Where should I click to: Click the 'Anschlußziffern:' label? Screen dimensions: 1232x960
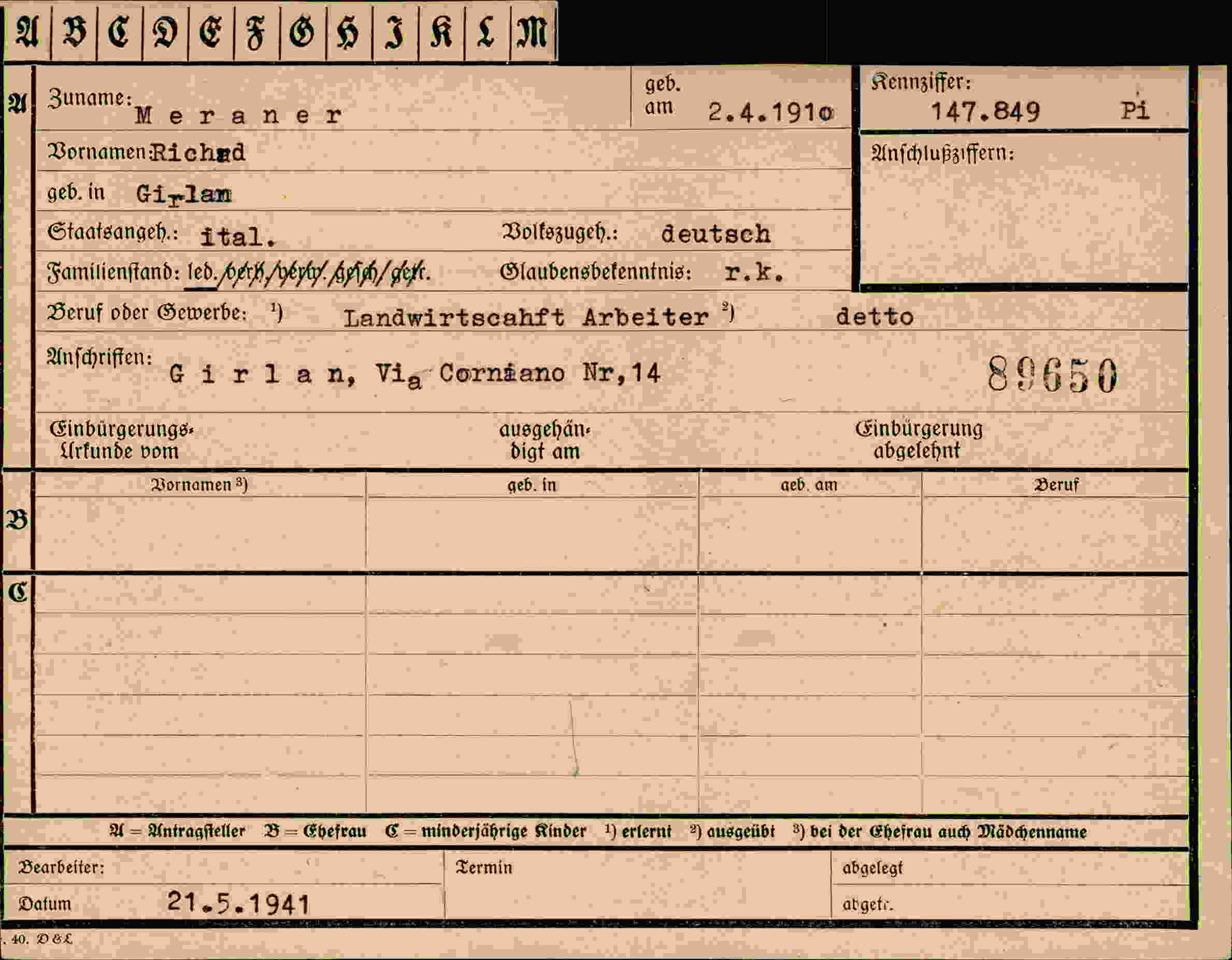coord(942,153)
